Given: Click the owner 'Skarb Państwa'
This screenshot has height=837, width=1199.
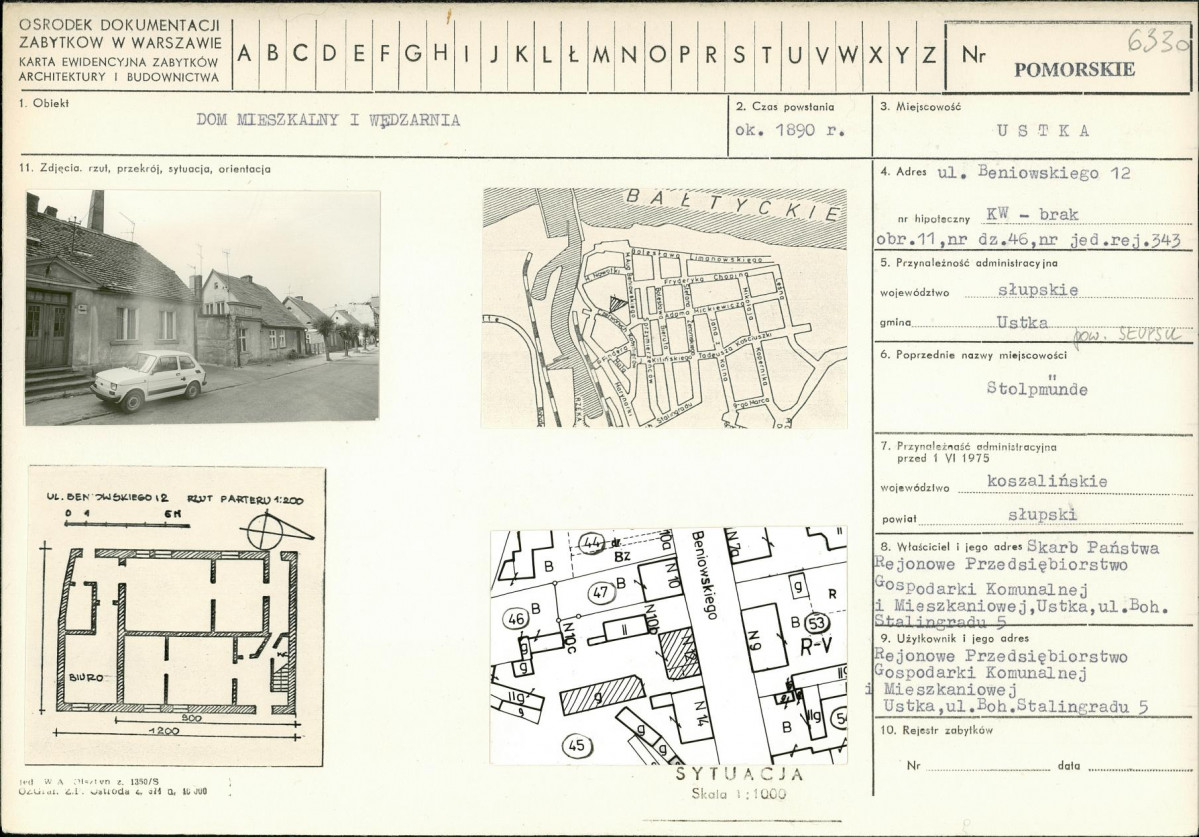Looking at the screenshot, I should [x=1093, y=547].
